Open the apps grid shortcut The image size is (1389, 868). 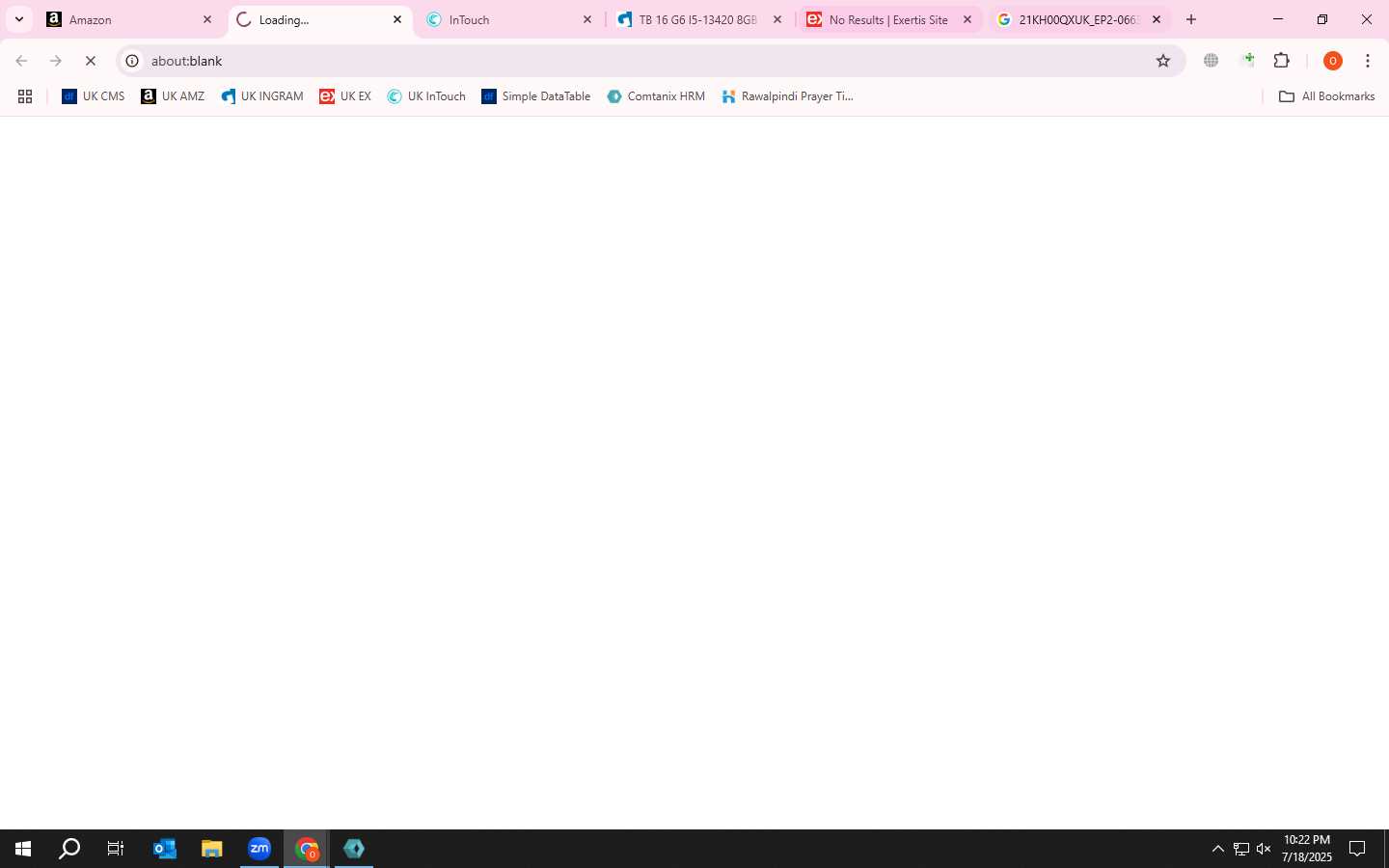[x=25, y=96]
